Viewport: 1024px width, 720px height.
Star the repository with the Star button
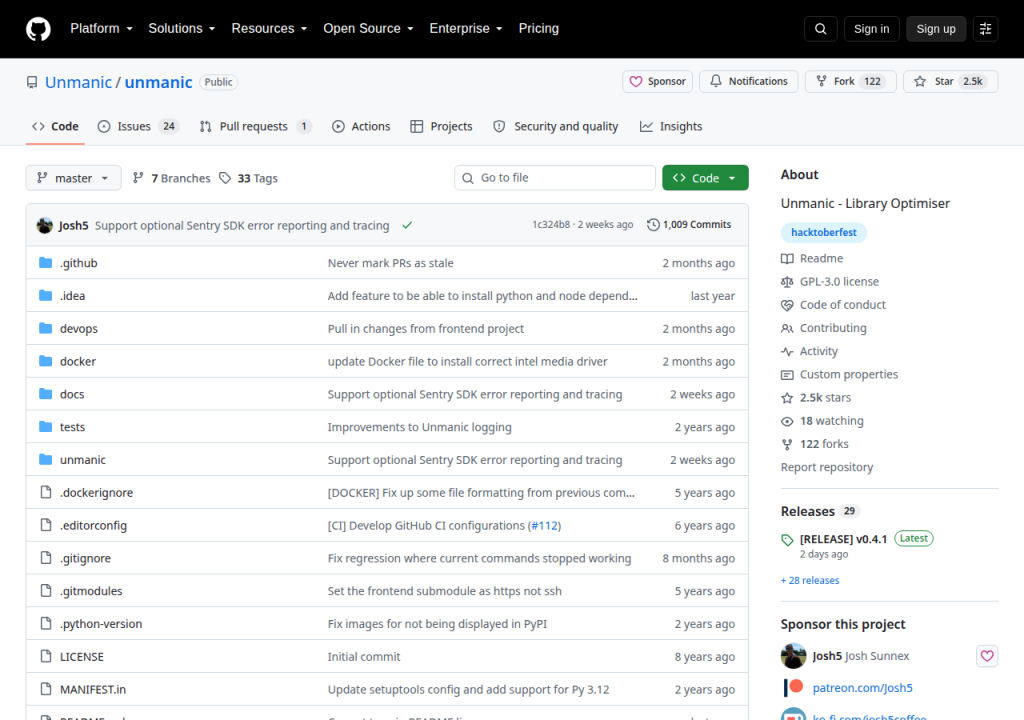pyautogui.click(x=950, y=82)
